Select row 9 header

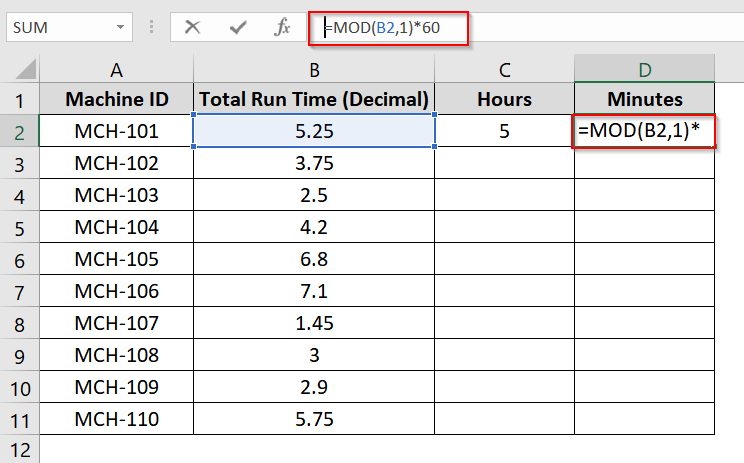[19, 355]
